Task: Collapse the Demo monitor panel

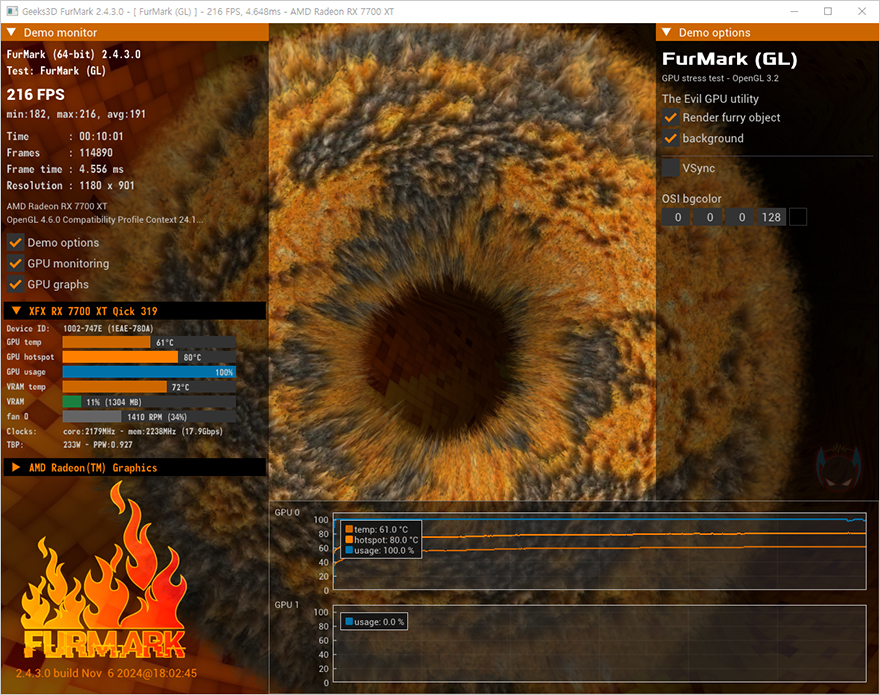Action: [11, 33]
